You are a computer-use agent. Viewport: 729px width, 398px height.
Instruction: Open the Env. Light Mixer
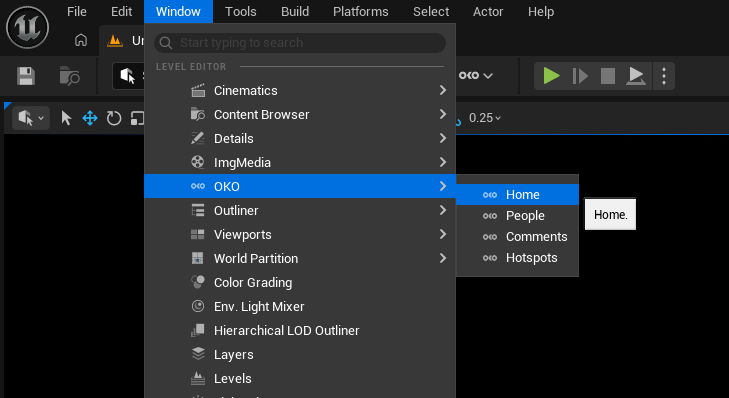300,306
